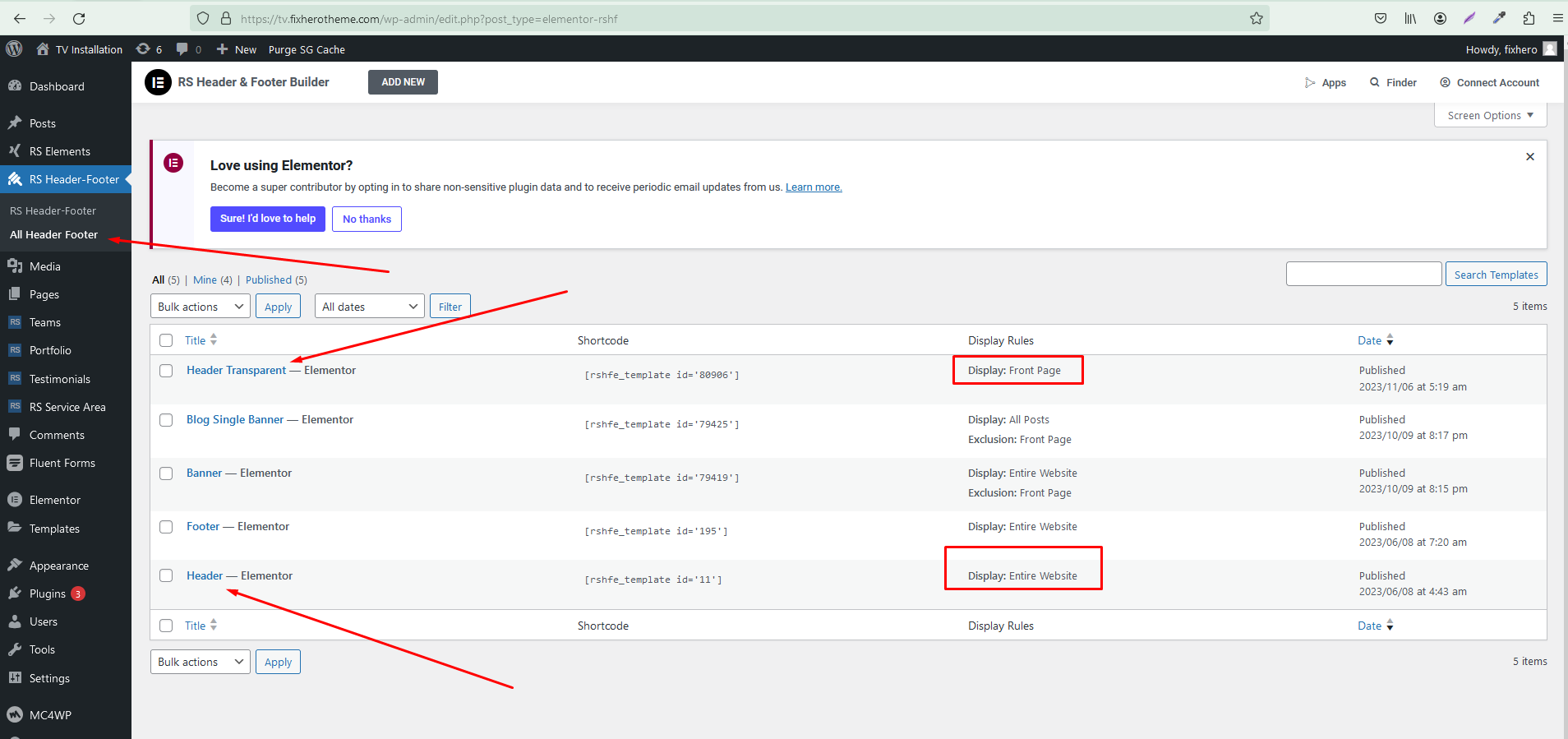This screenshot has width=1568, height=739.
Task: Click the Published (5) filter link
Action: [276, 279]
